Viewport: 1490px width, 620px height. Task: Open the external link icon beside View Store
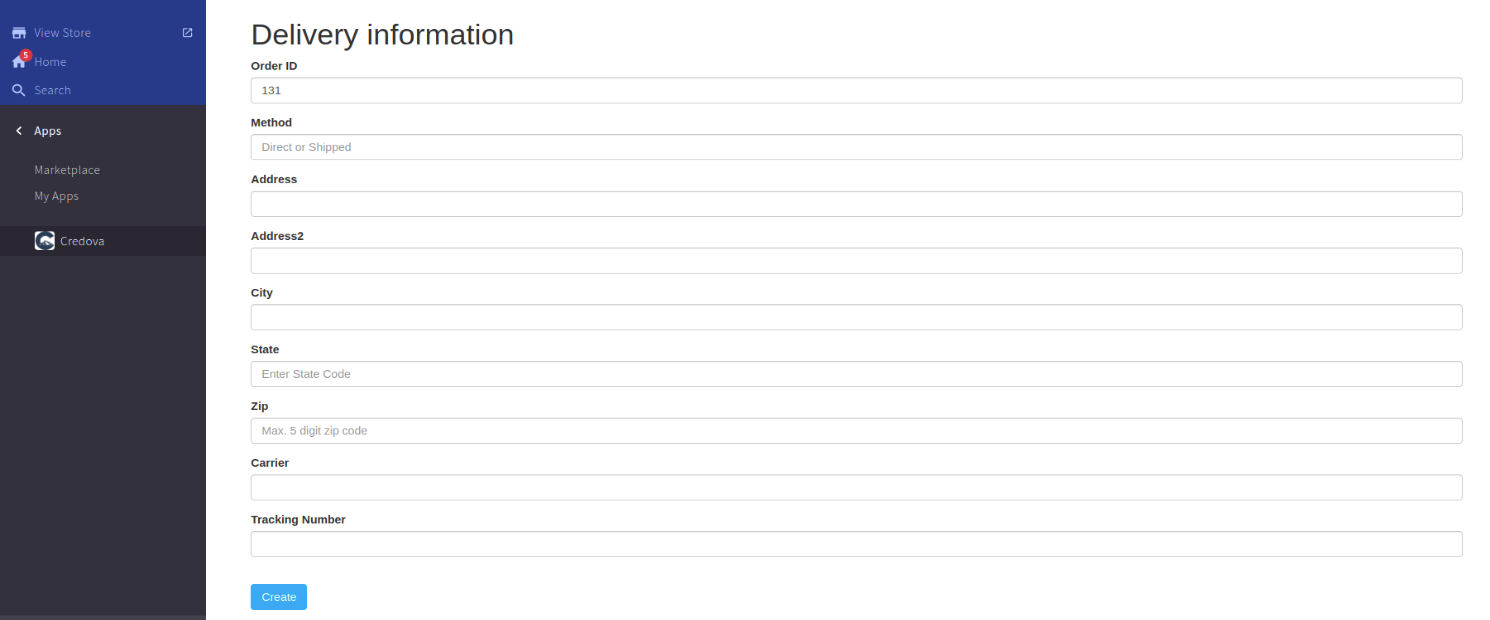tap(187, 33)
